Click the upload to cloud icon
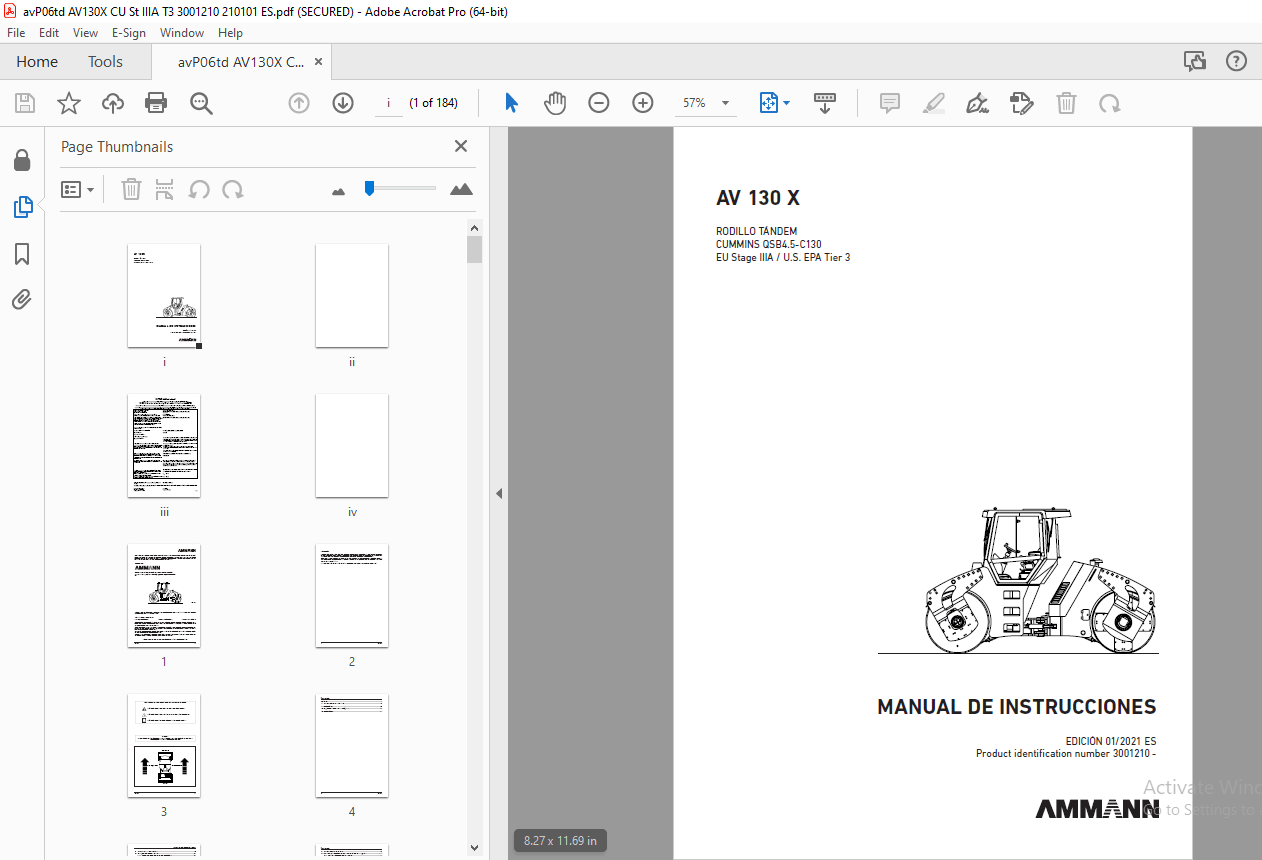This screenshot has width=1262, height=860. pyautogui.click(x=113, y=103)
